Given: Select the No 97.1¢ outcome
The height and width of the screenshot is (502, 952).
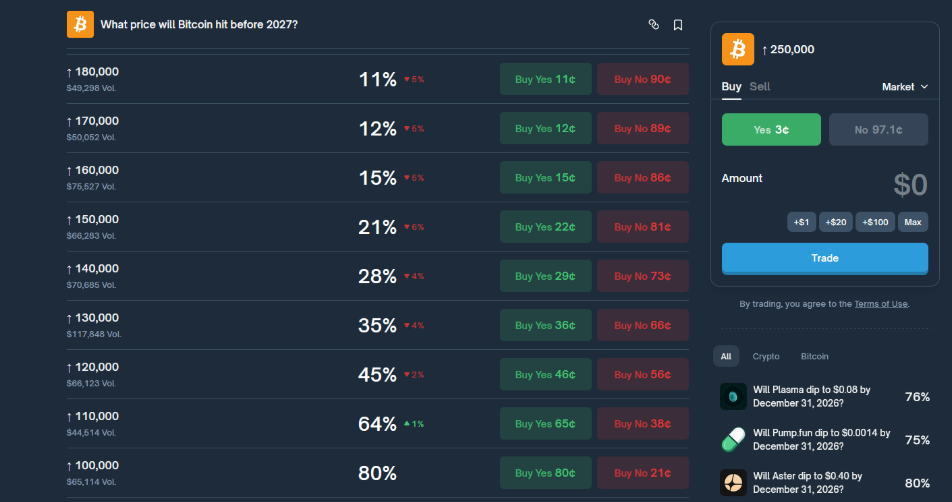Looking at the screenshot, I should coord(878,129).
